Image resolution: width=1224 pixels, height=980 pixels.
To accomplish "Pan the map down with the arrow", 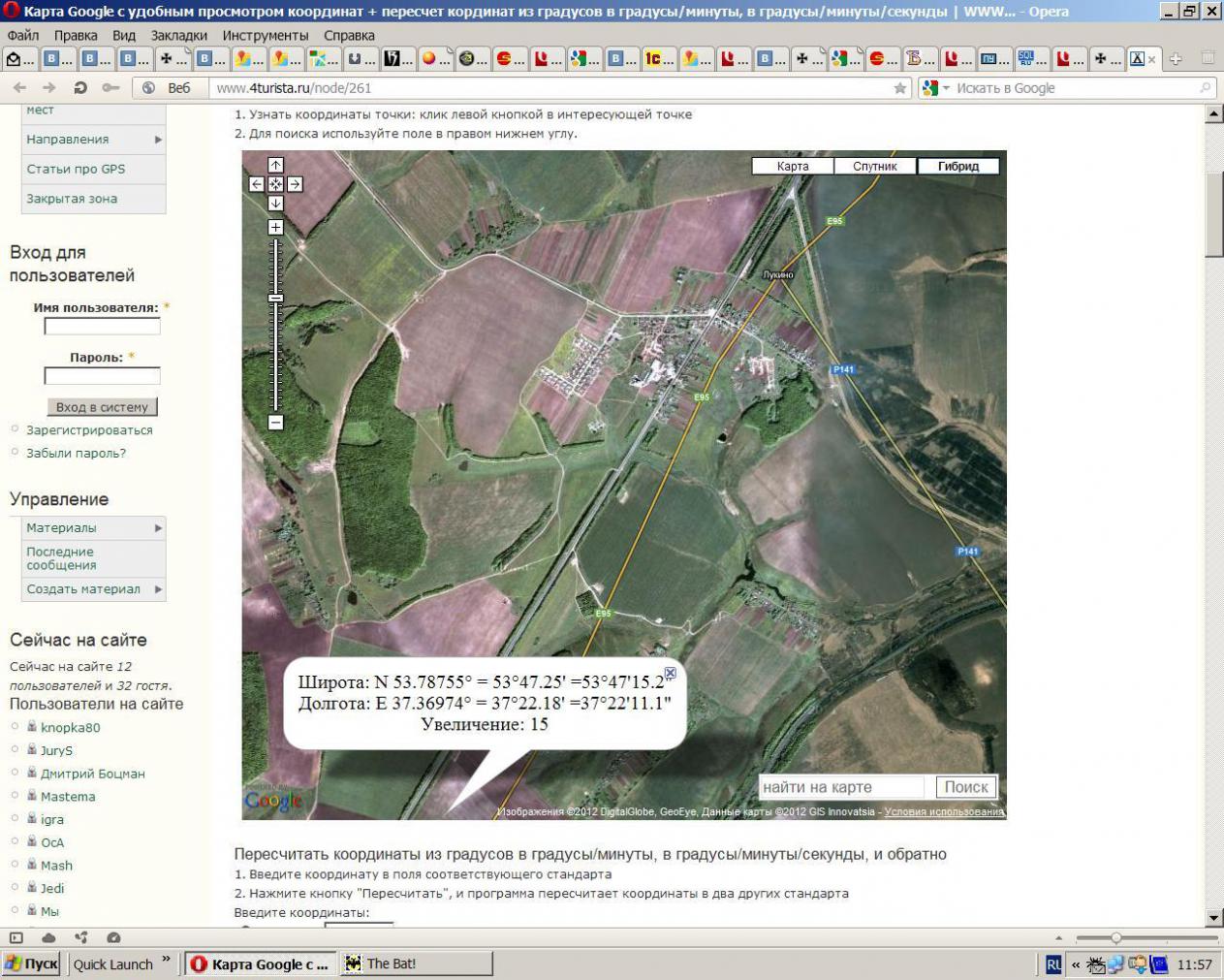I will (275, 204).
